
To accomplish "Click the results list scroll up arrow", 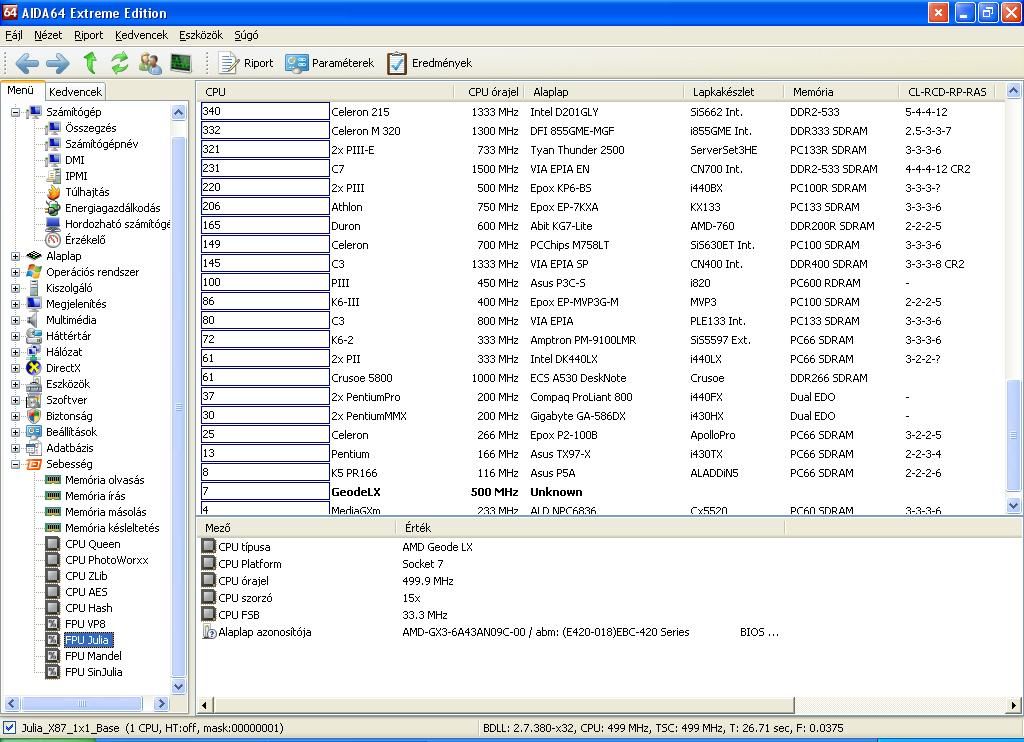I will [x=1013, y=91].
